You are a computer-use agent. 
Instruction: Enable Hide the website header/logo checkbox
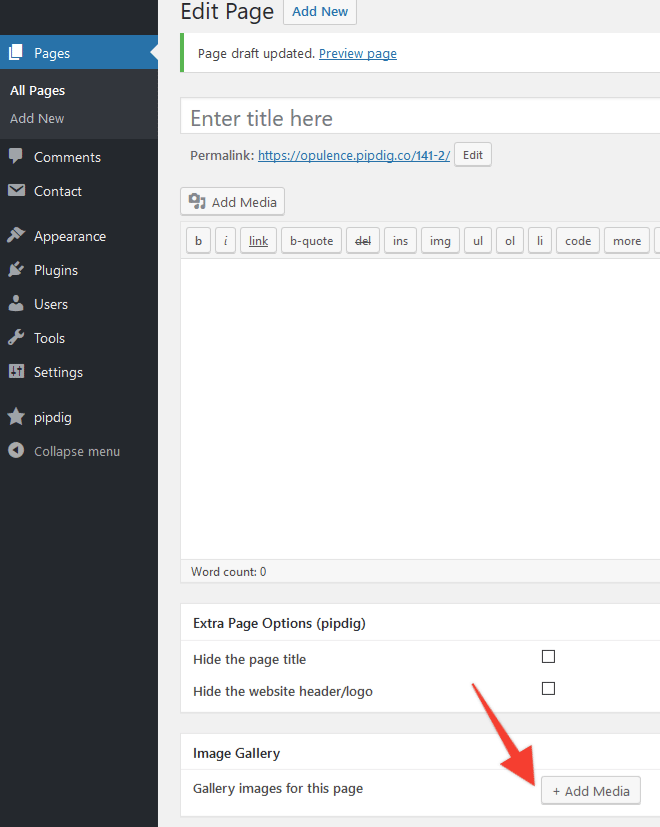coord(549,688)
